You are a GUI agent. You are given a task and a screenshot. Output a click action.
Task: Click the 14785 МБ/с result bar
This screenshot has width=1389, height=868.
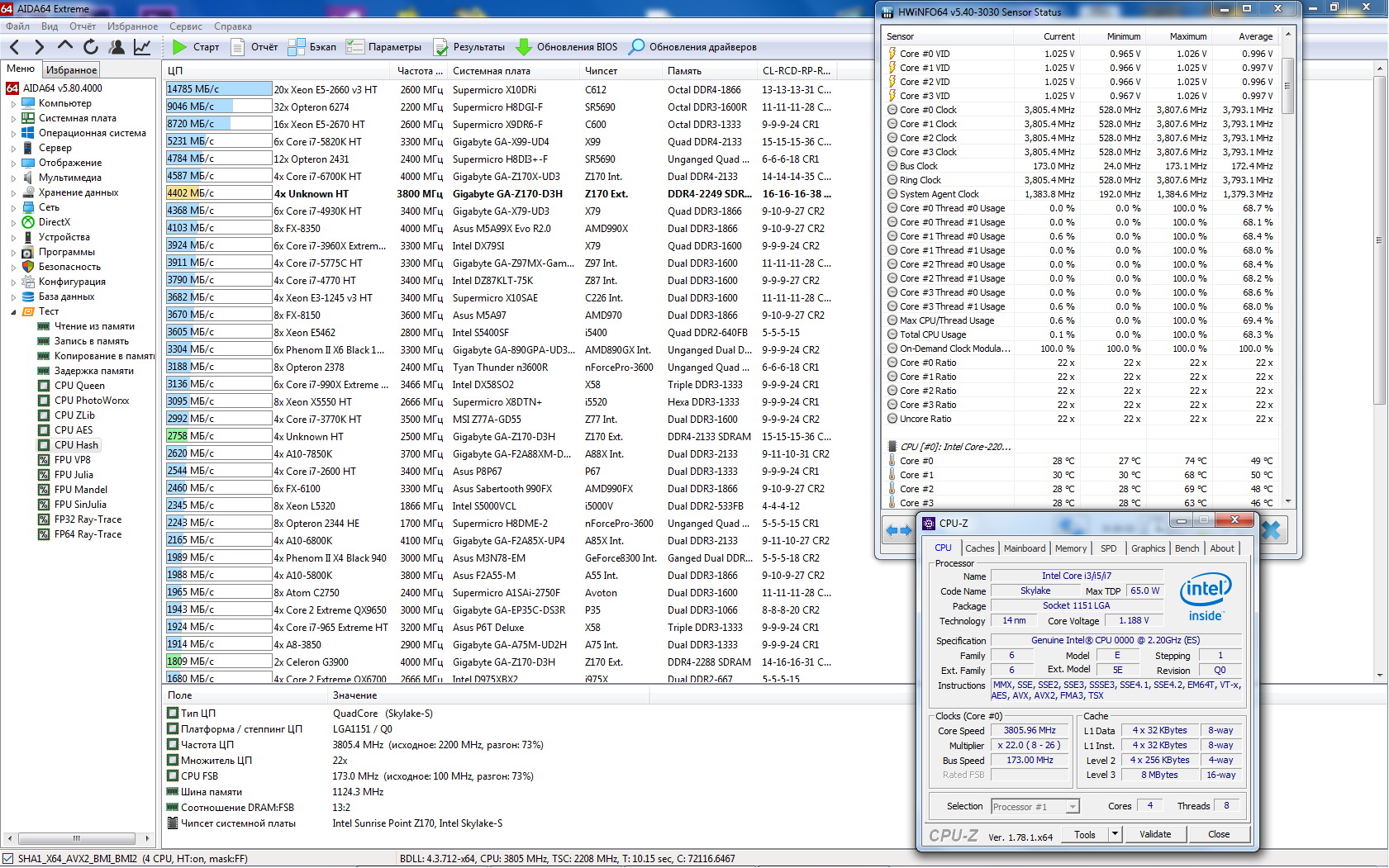(219, 89)
